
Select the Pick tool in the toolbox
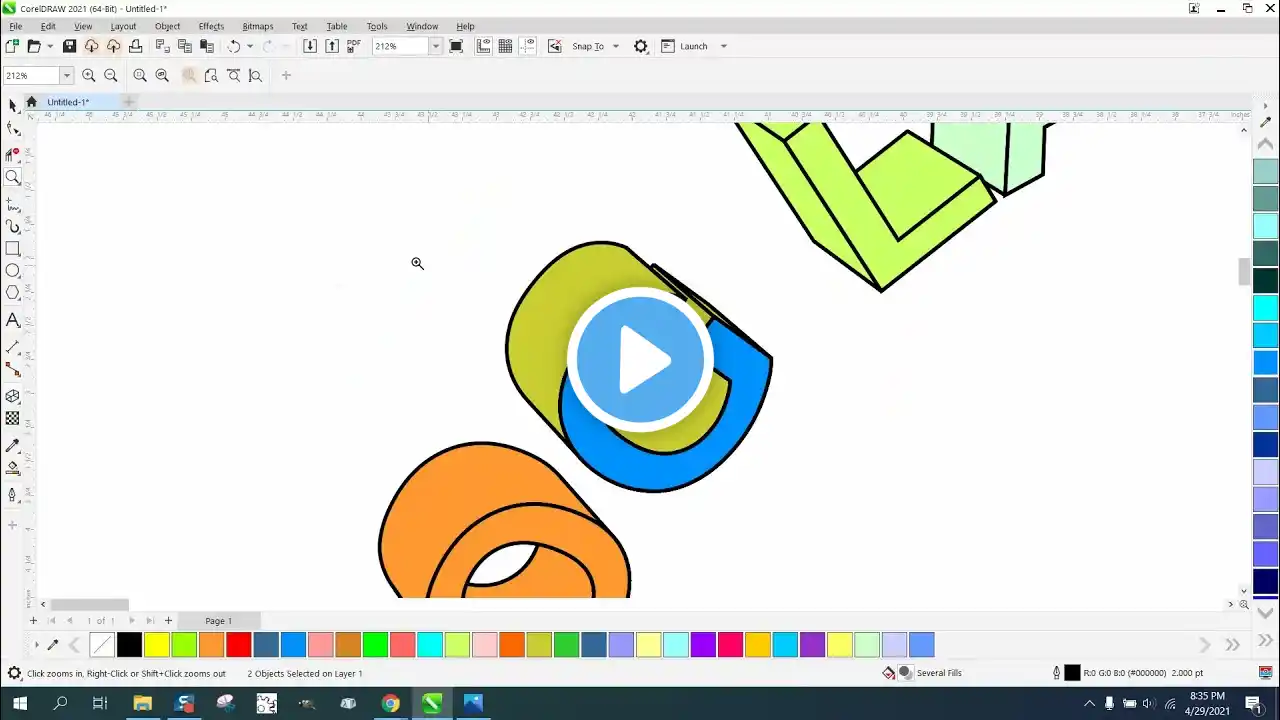pyautogui.click(x=13, y=106)
